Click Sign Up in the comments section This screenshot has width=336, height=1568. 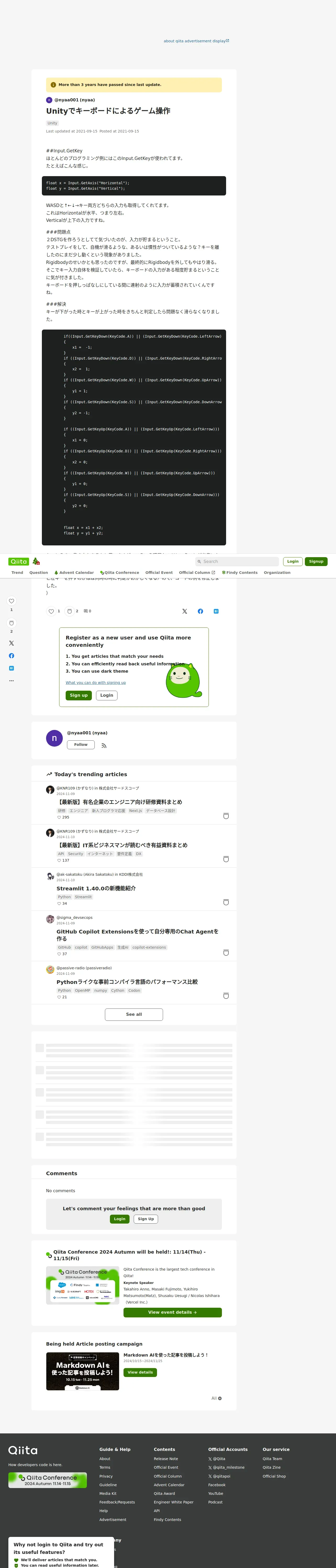[x=146, y=1219]
